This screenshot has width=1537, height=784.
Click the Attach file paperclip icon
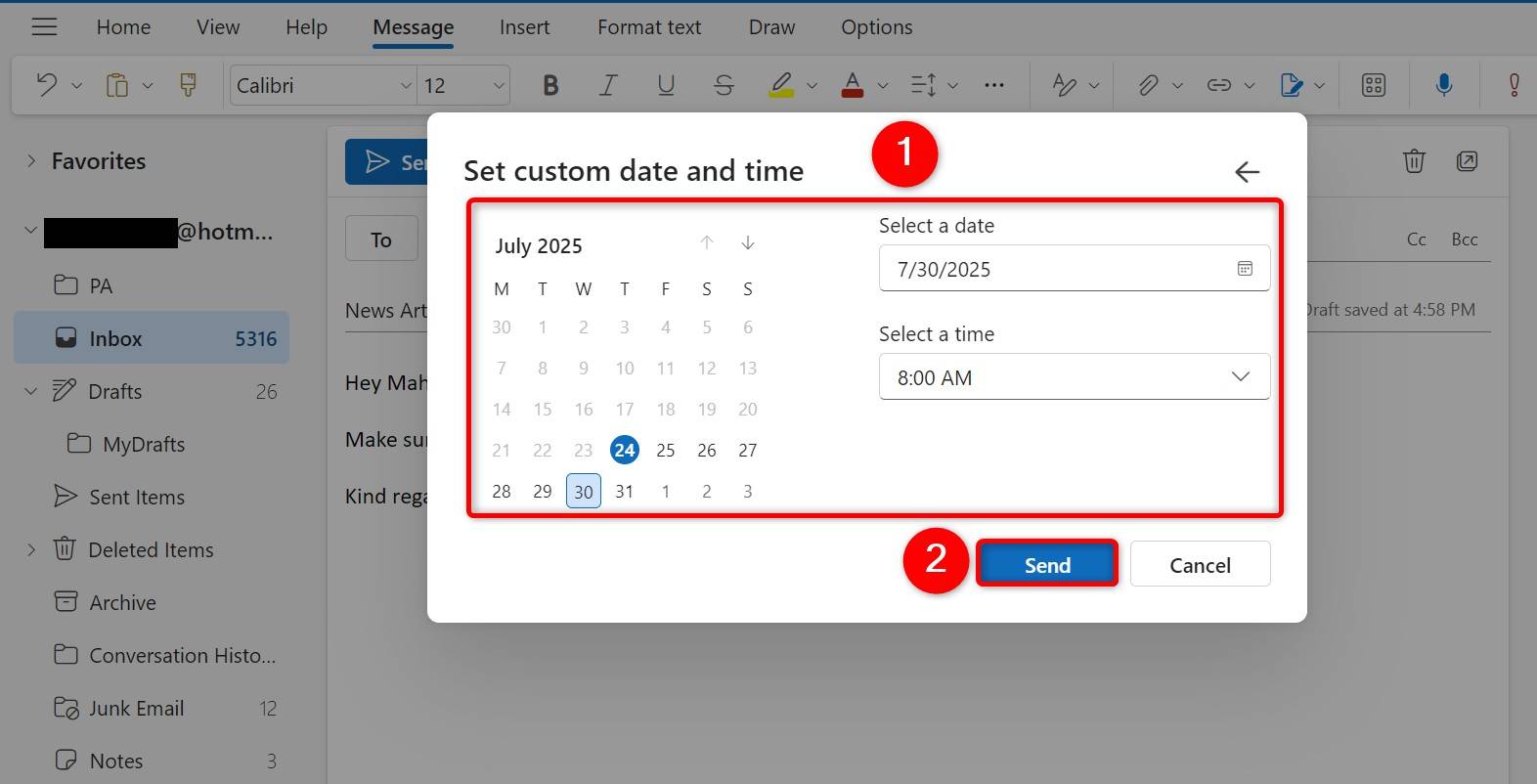1148,85
